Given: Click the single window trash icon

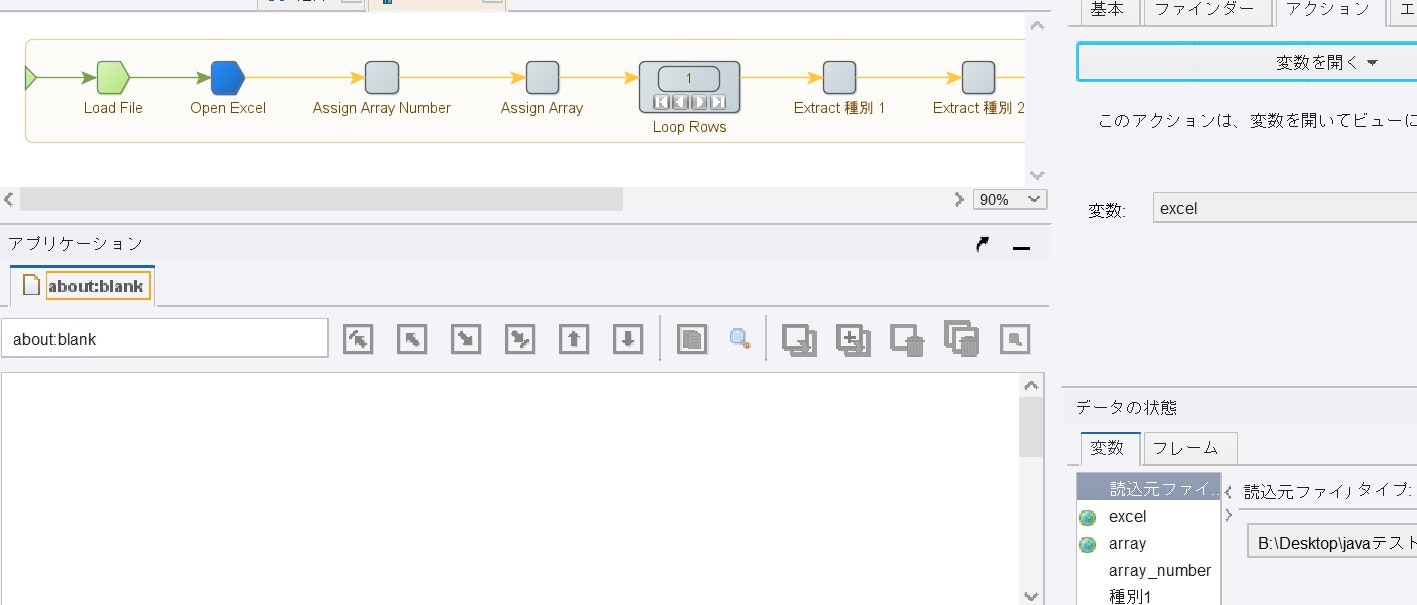Looking at the screenshot, I should (x=907, y=340).
